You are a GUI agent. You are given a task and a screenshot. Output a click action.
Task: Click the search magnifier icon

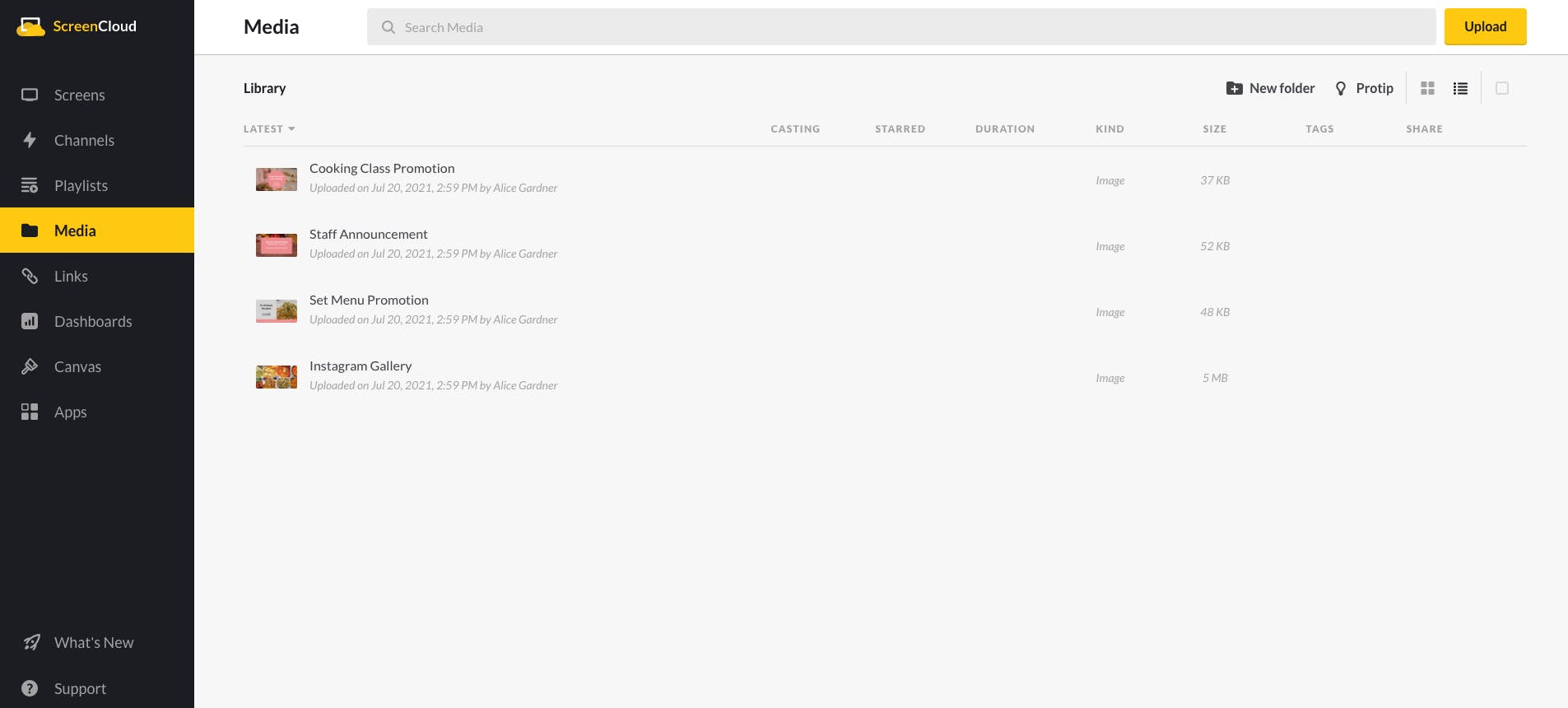[x=389, y=27]
